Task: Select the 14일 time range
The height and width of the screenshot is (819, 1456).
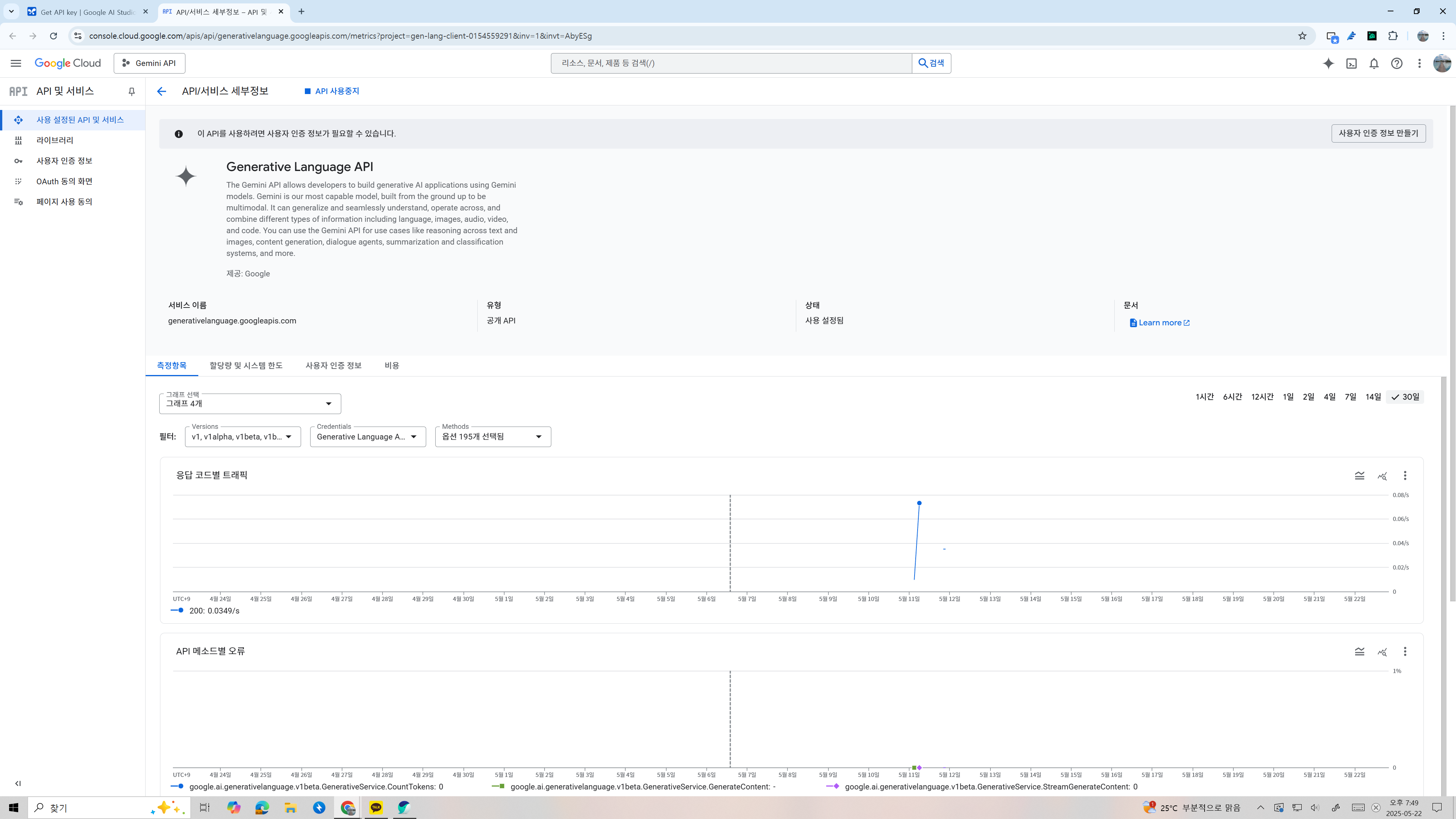Action: (1373, 397)
